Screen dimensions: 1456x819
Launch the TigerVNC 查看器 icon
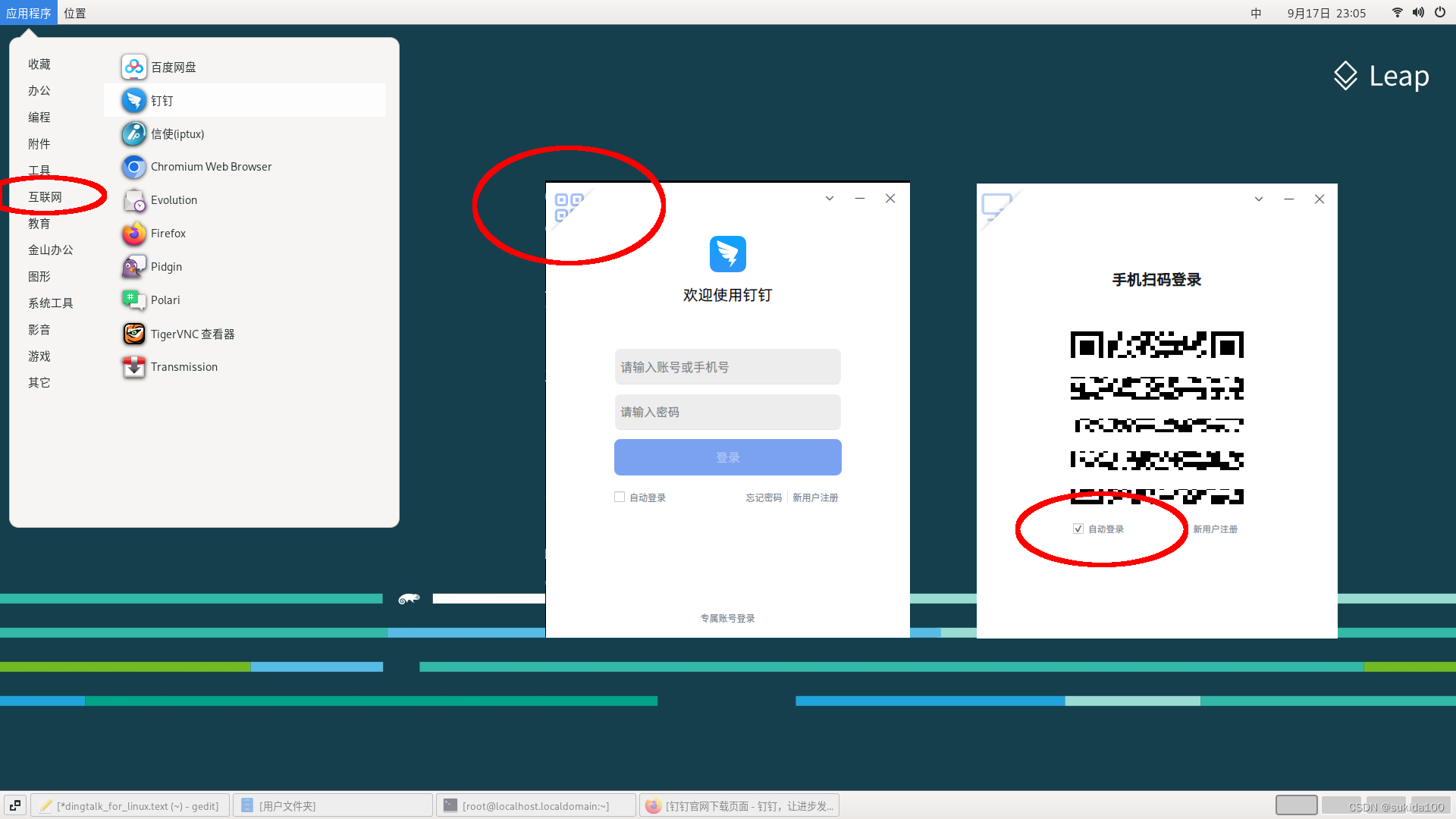(x=133, y=334)
